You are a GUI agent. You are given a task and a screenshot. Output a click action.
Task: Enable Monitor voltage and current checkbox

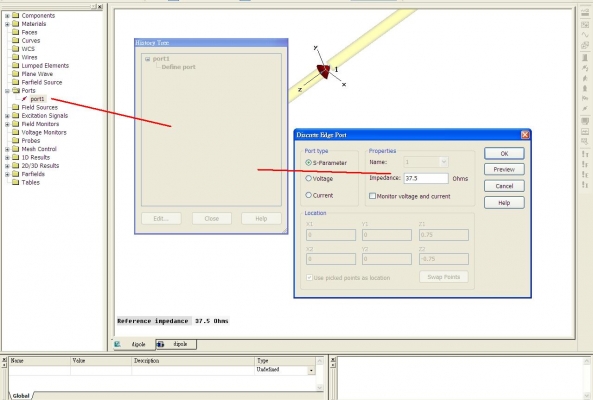[372, 196]
